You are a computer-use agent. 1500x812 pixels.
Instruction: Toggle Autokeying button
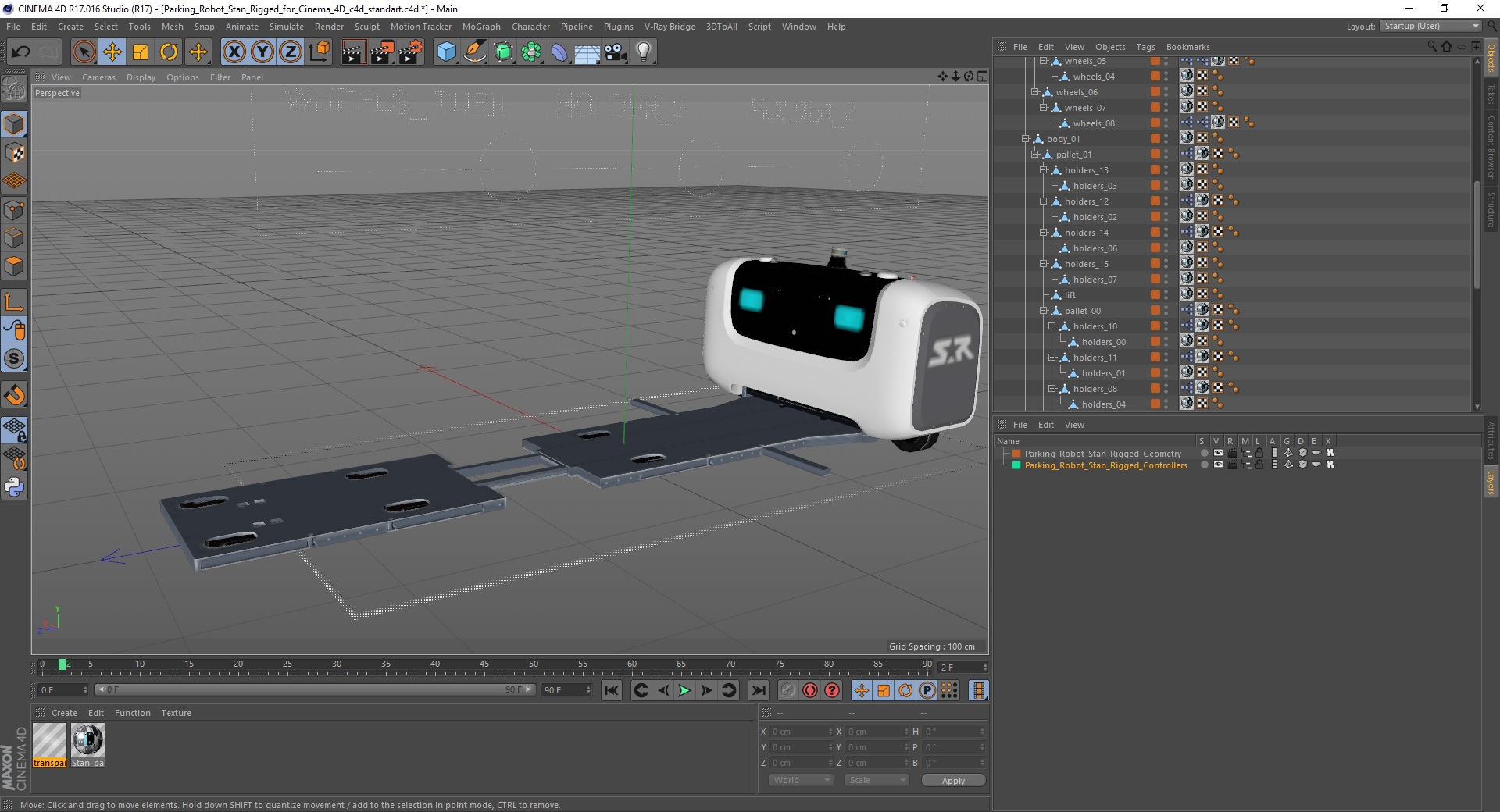click(810, 690)
